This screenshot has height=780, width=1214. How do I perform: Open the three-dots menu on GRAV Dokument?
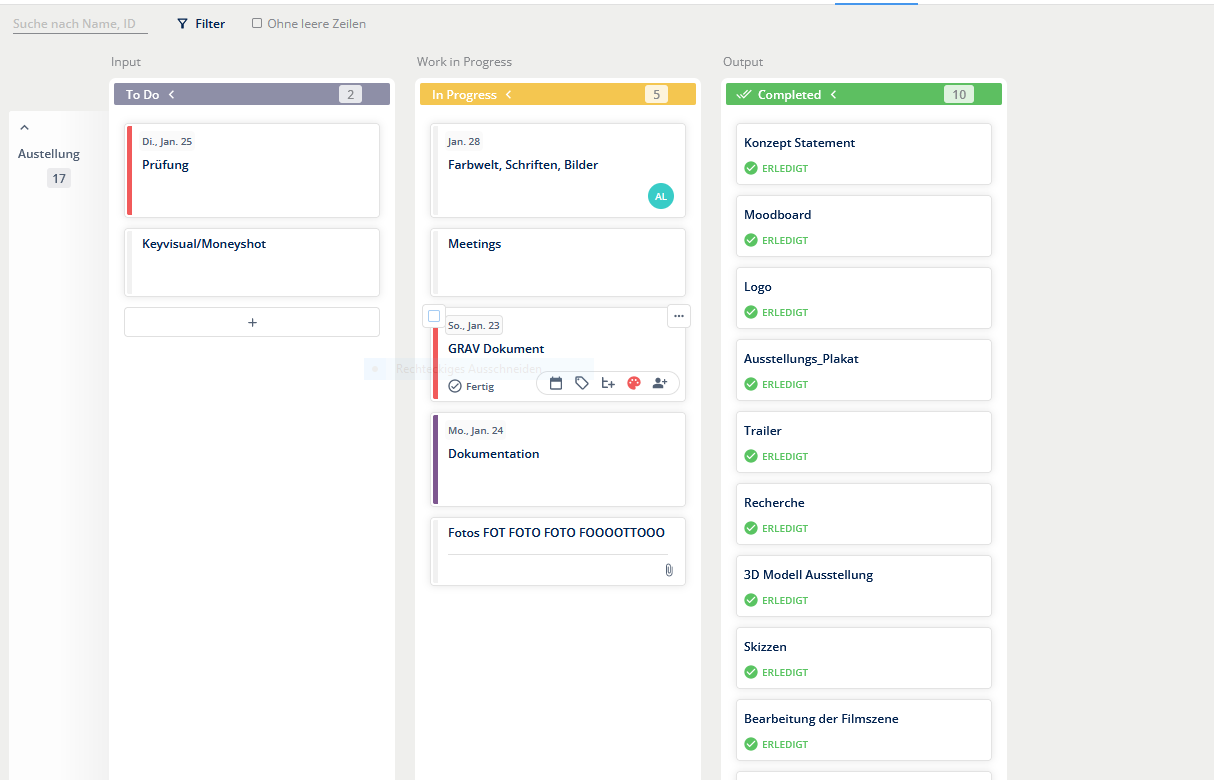coord(679,316)
